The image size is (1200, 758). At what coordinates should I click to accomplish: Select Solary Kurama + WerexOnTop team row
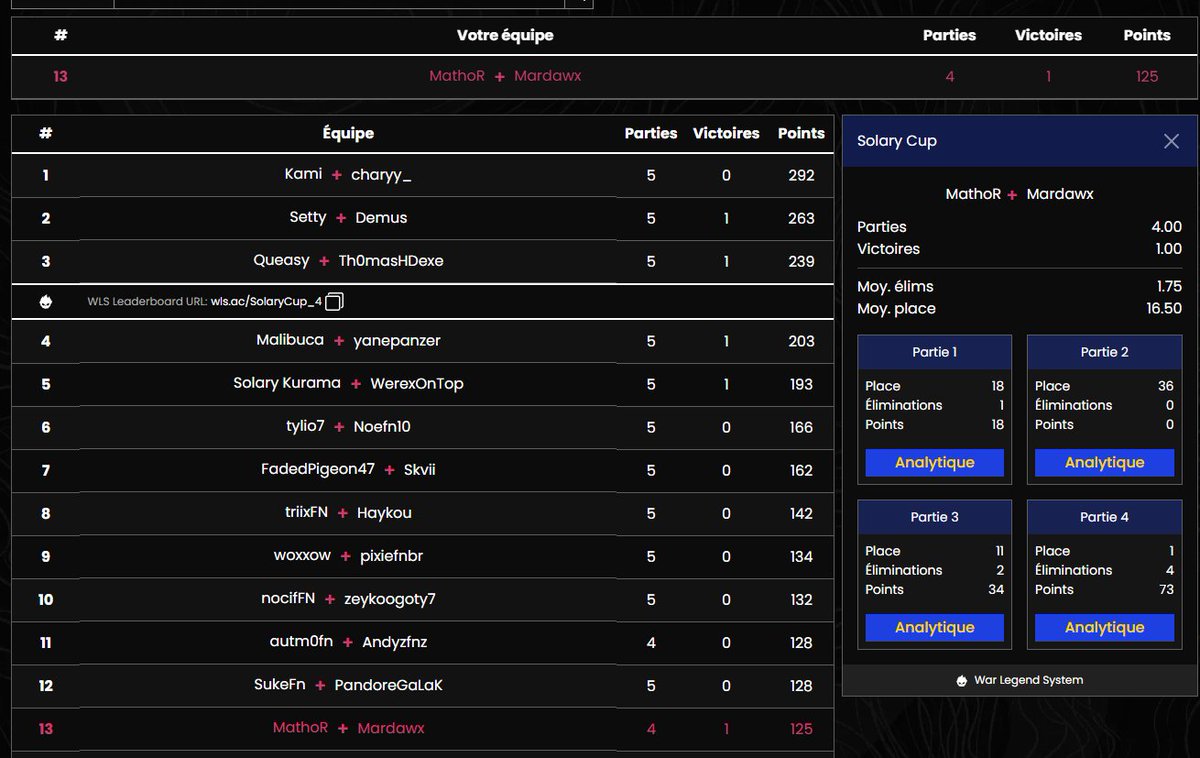click(422, 384)
